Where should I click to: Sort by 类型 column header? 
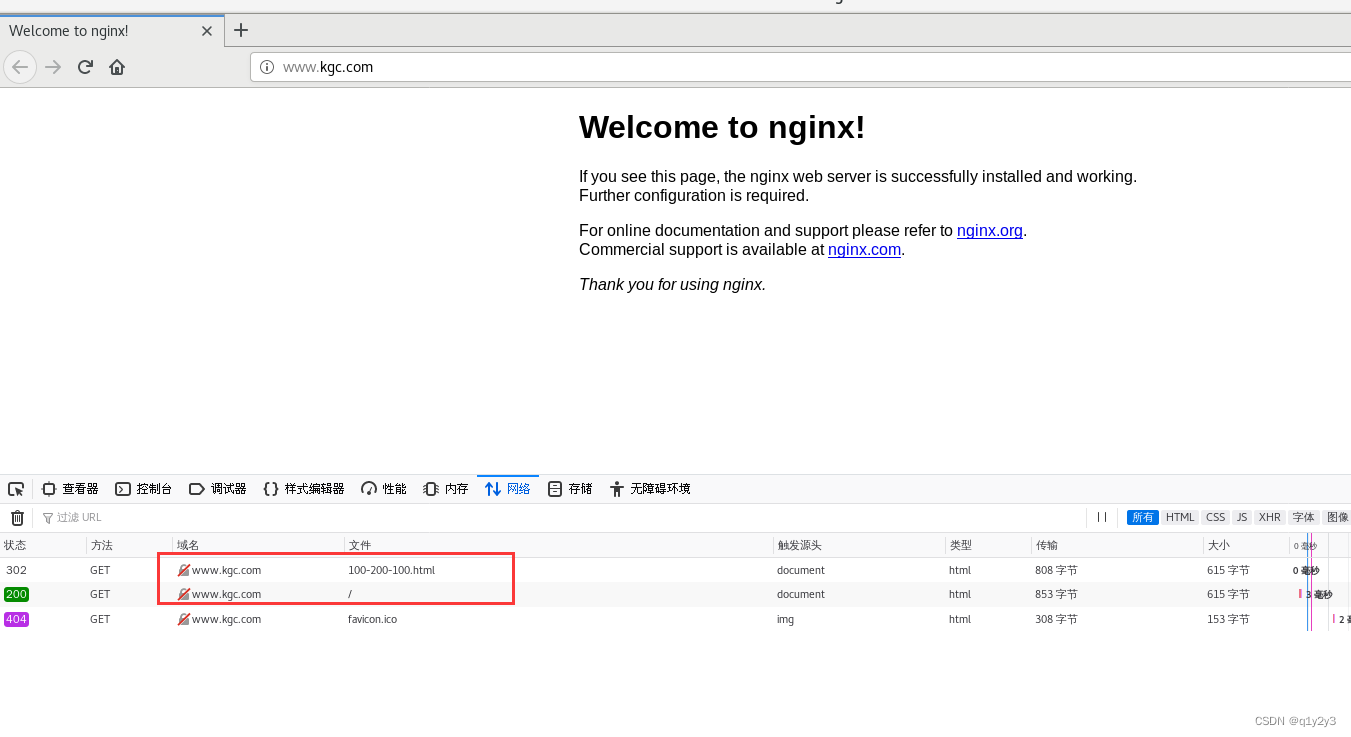(x=988, y=545)
